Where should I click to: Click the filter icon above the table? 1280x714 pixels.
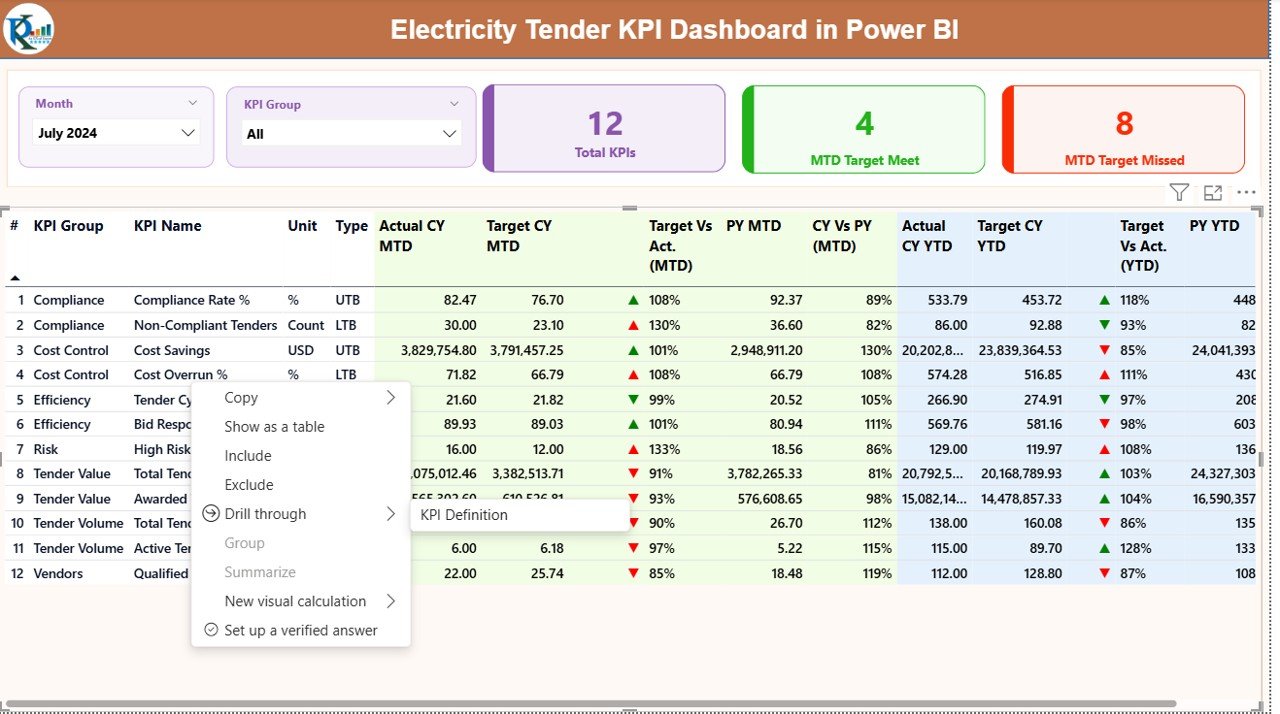[x=1179, y=193]
